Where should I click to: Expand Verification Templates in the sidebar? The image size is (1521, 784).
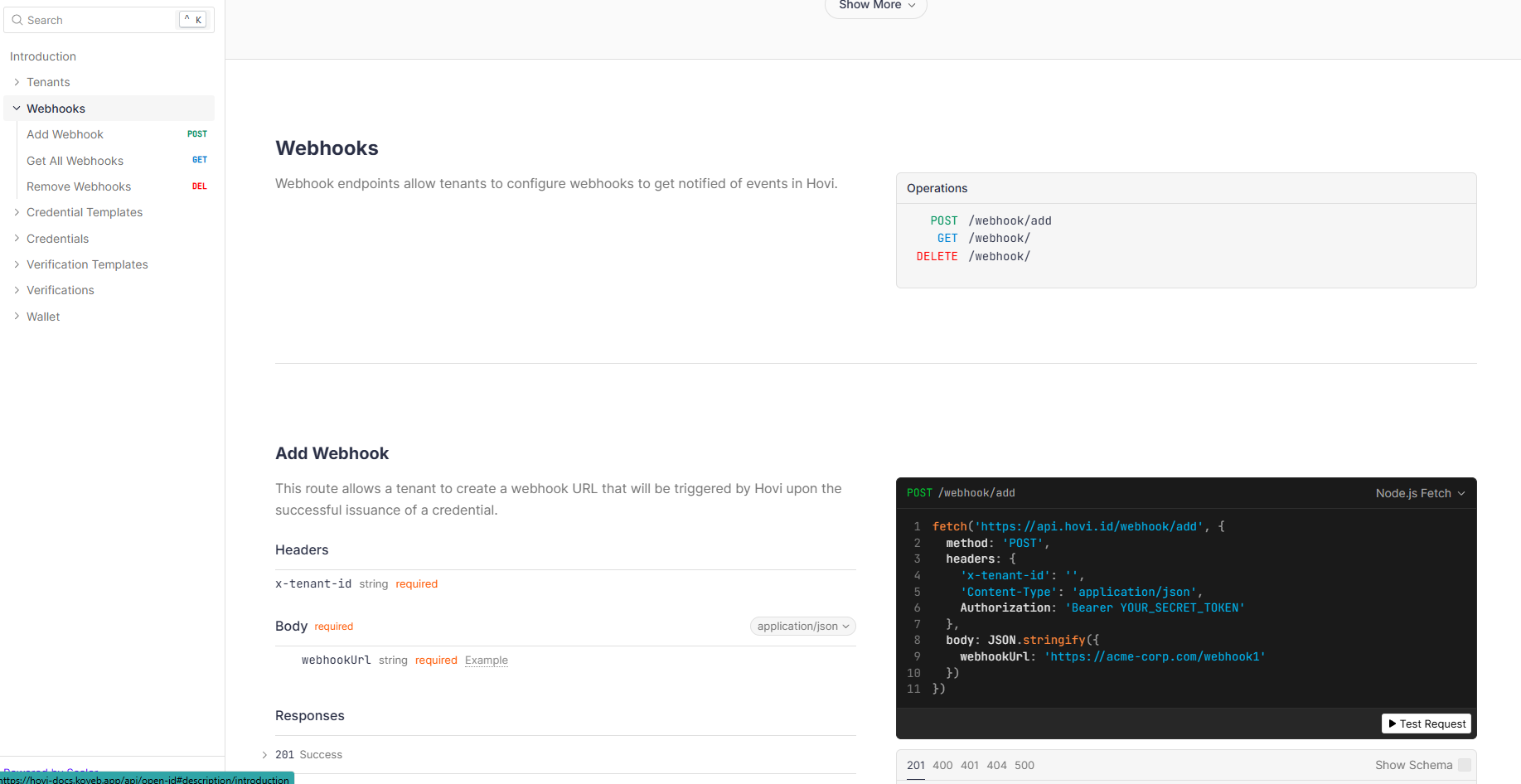point(87,264)
